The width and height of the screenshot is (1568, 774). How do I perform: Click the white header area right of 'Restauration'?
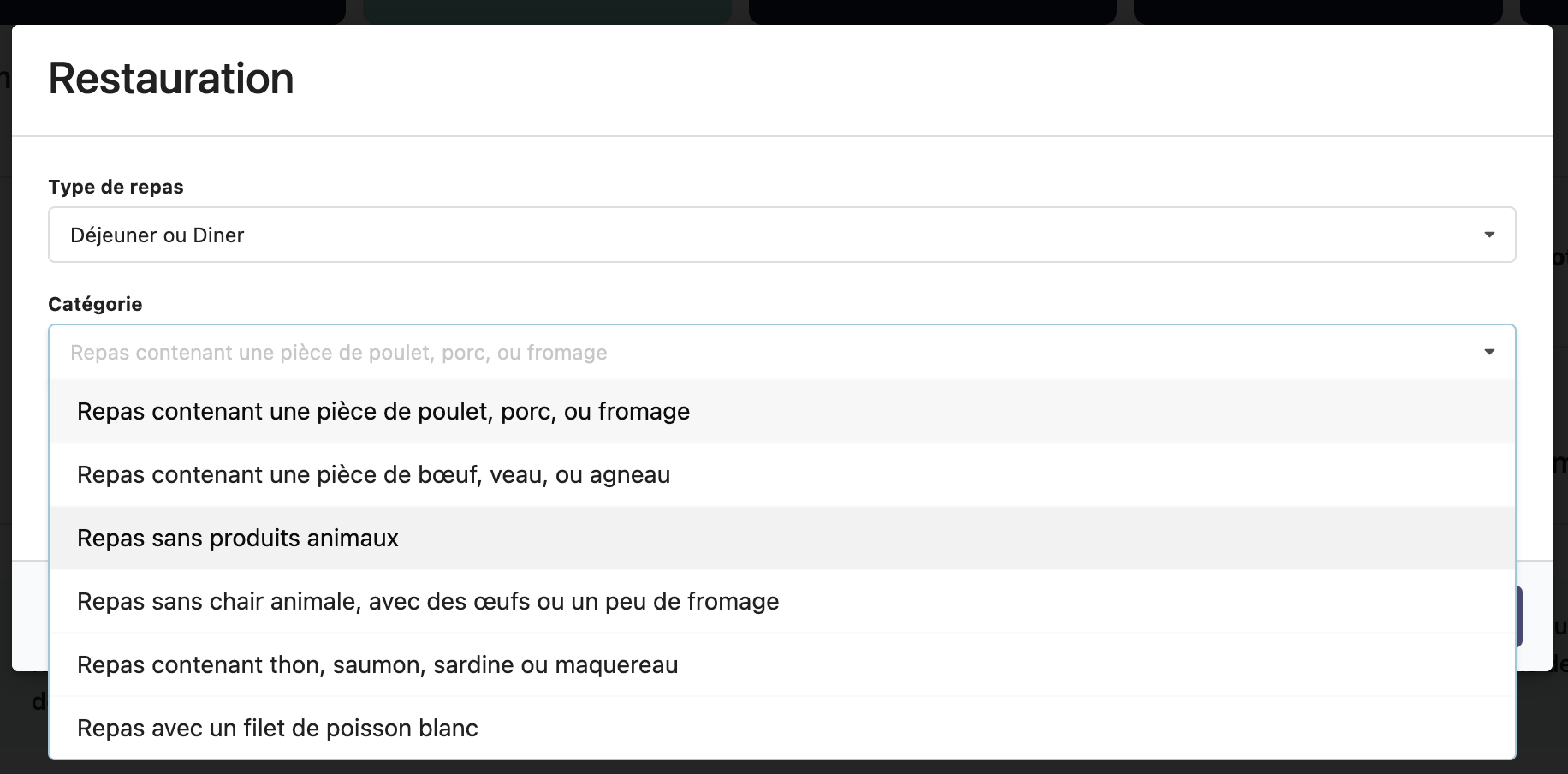coord(856,79)
